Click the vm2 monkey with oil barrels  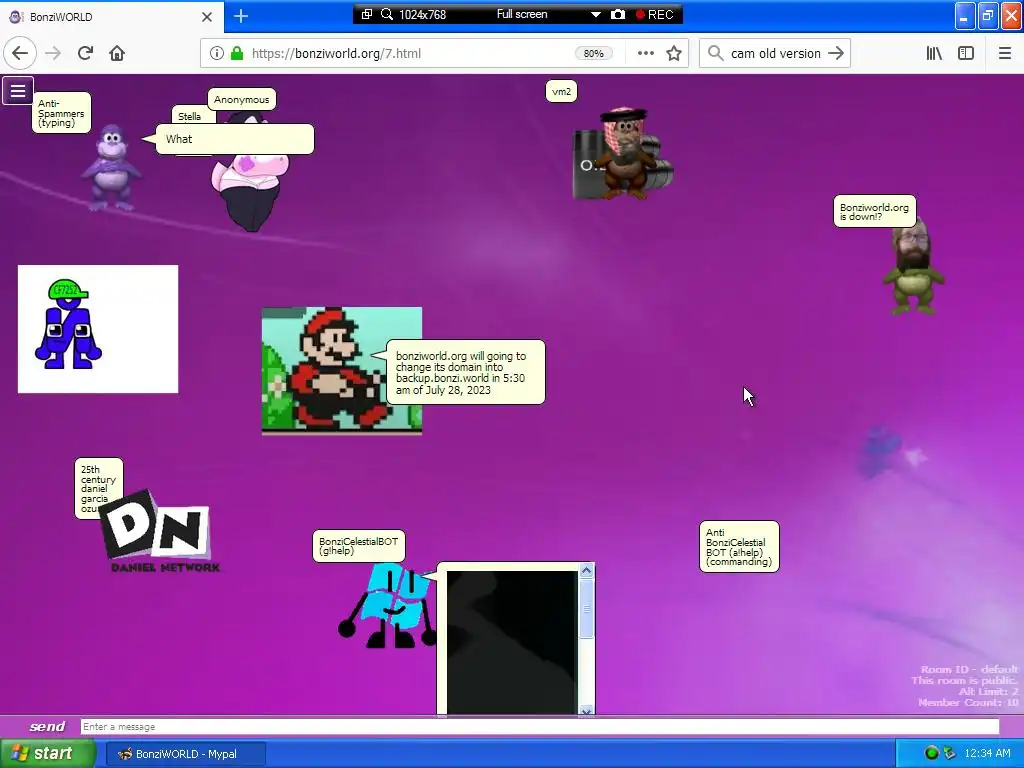(623, 154)
